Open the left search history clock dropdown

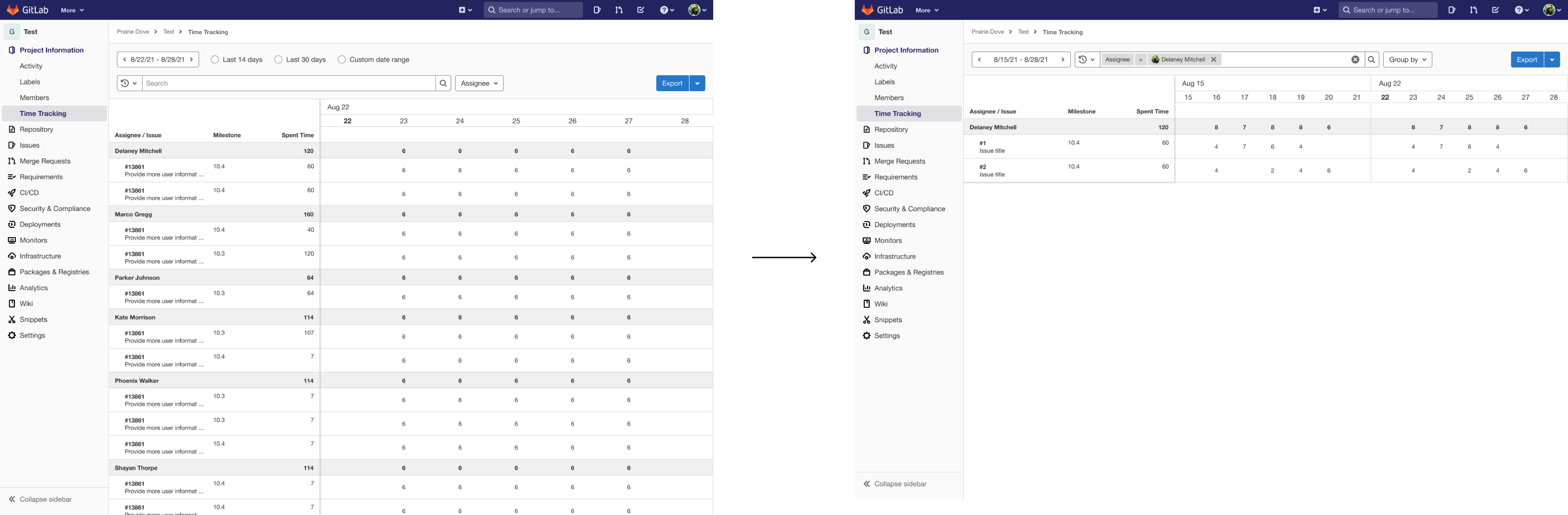(x=128, y=83)
